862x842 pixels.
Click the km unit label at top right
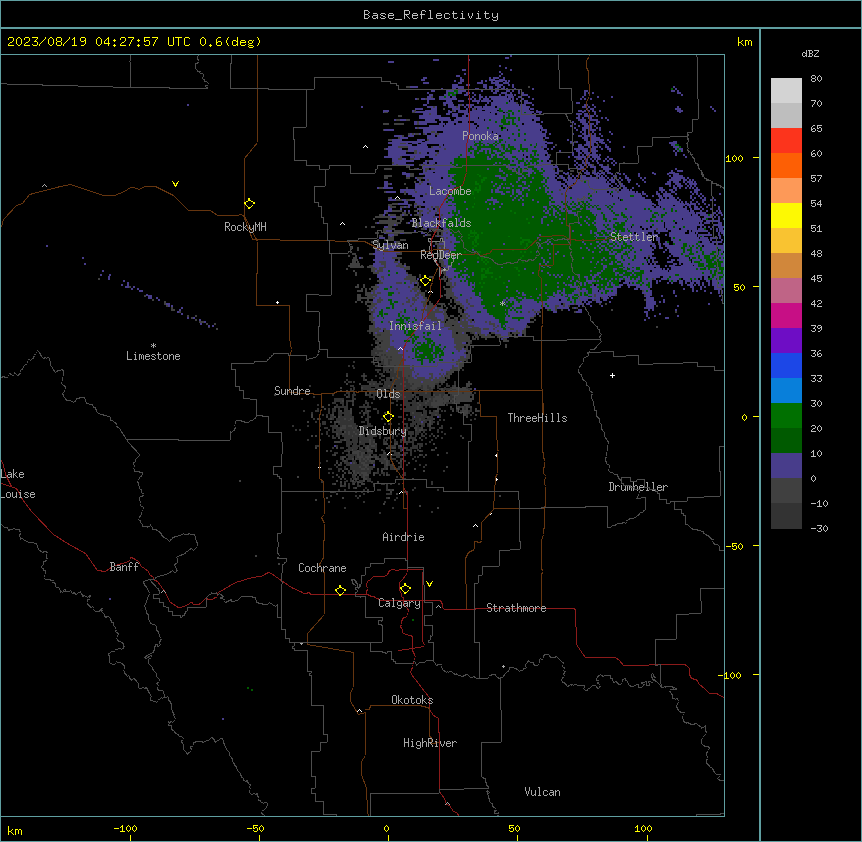pyautogui.click(x=745, y=42)
